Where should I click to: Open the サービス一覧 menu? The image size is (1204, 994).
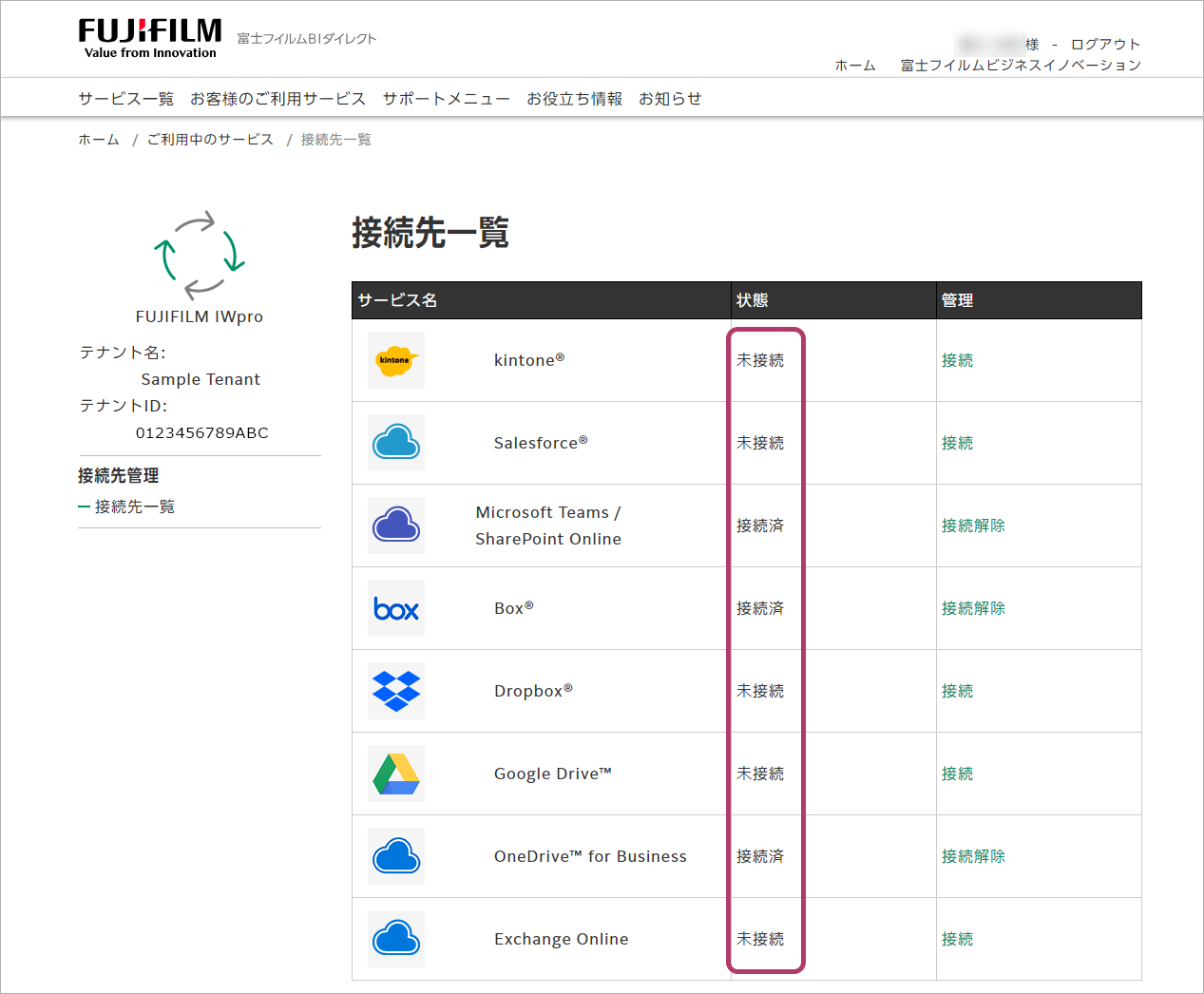click(x=126, y=99)
